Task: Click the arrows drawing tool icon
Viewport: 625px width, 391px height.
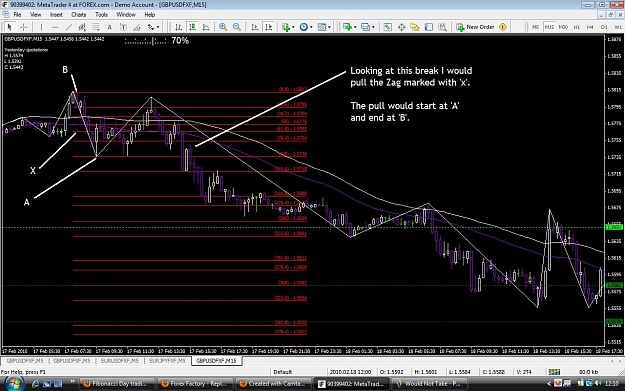Action: pyautogui.click(x=151, y=27)
